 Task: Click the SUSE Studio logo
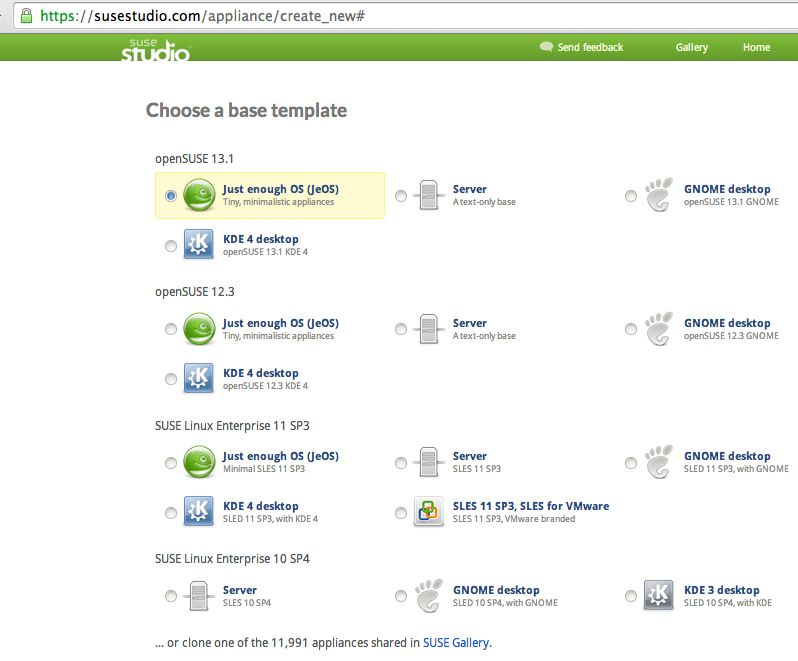click(x=155, y=49)
